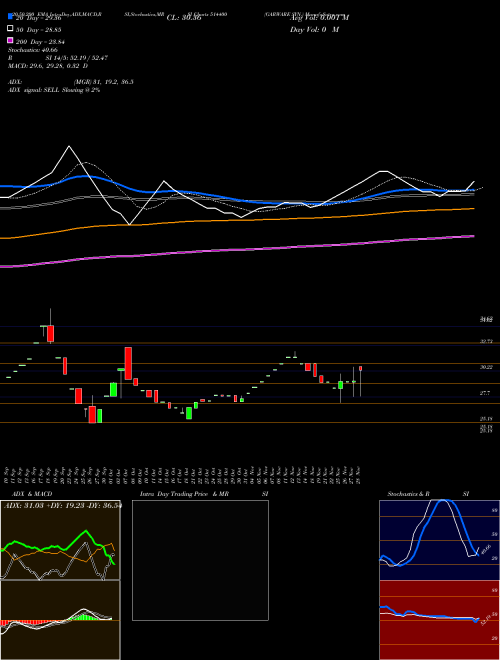
Task: Click the ADX 31.03 +DY 19.23 readout
Action: (62, 506)
